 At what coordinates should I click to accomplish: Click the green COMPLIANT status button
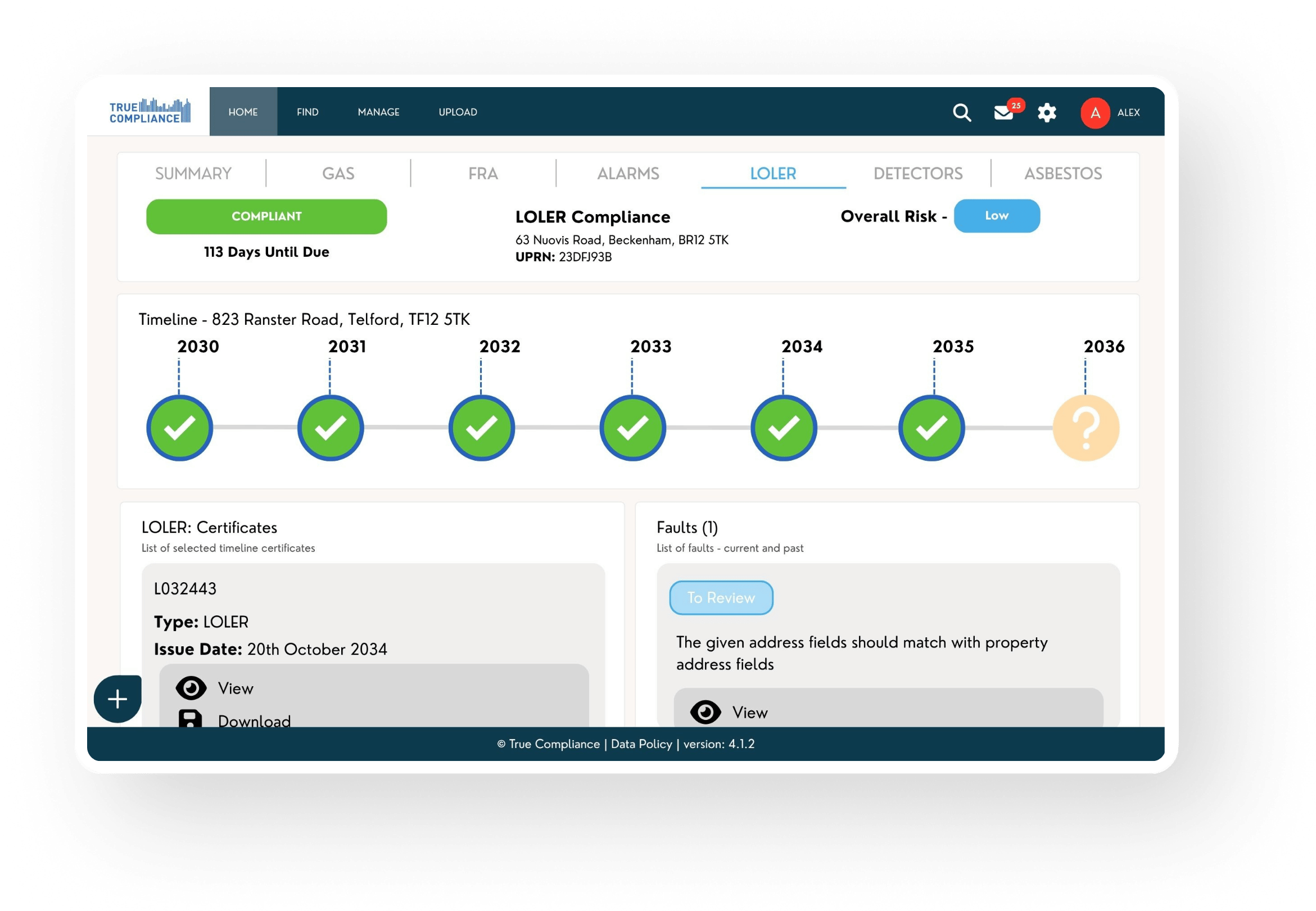pos(266,216)
